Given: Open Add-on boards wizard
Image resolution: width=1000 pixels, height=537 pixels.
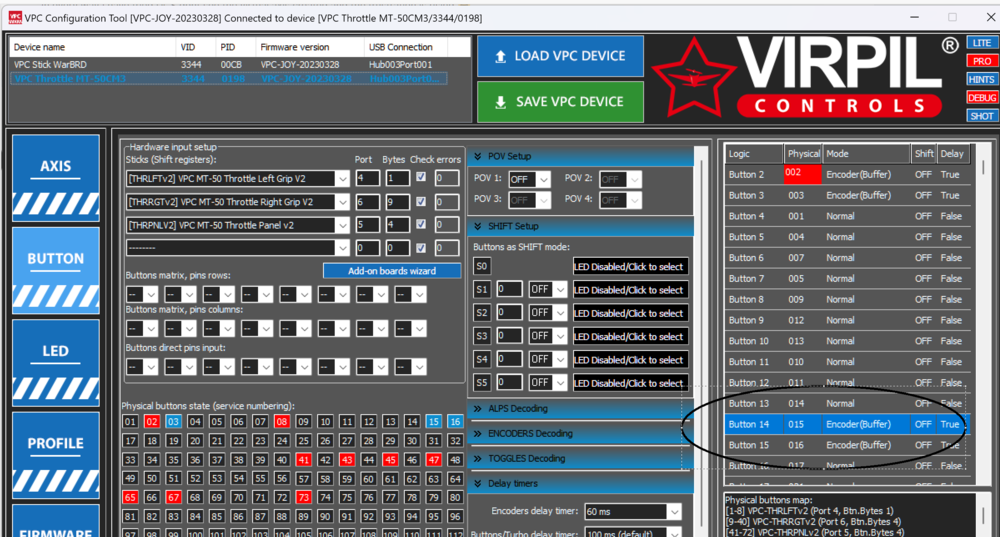Looking at the screenshot, I should [x=392, y=271].
